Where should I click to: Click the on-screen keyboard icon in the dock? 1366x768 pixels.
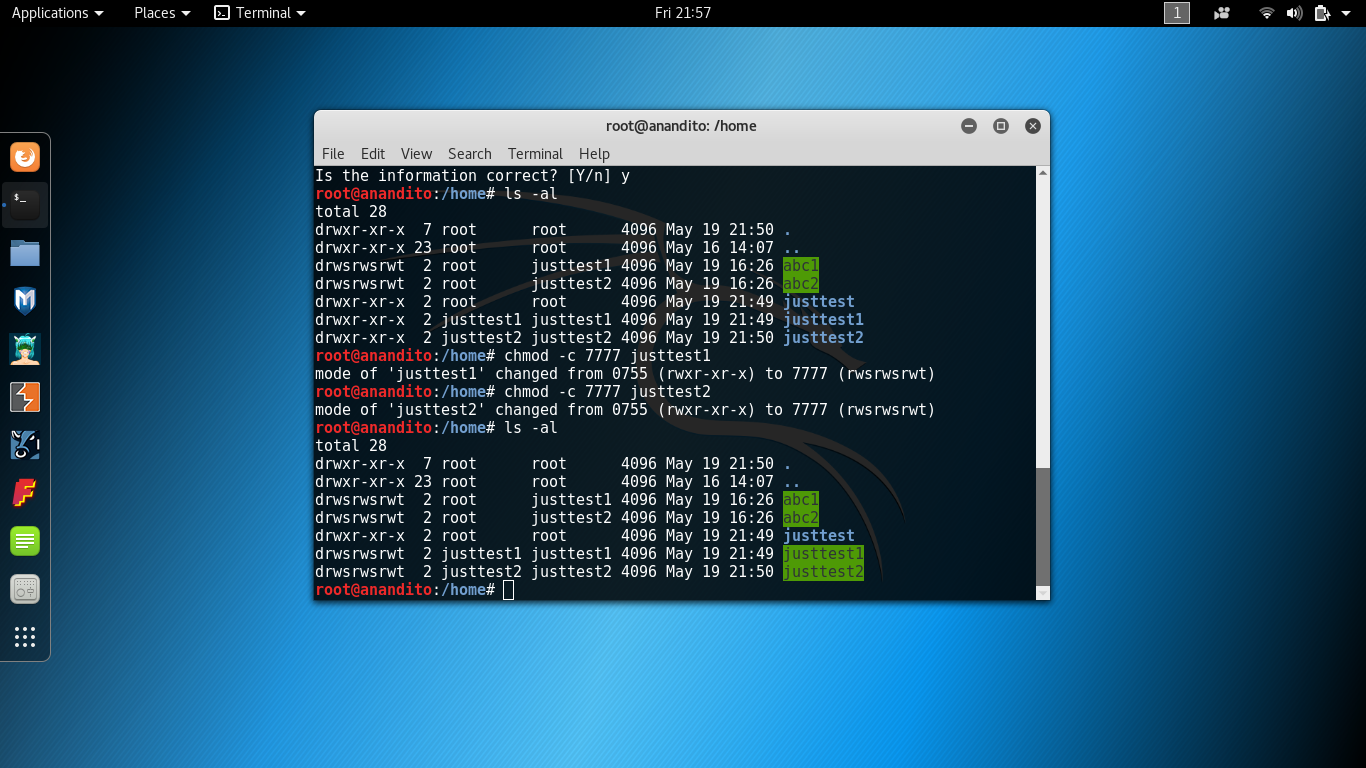[24, 588]
